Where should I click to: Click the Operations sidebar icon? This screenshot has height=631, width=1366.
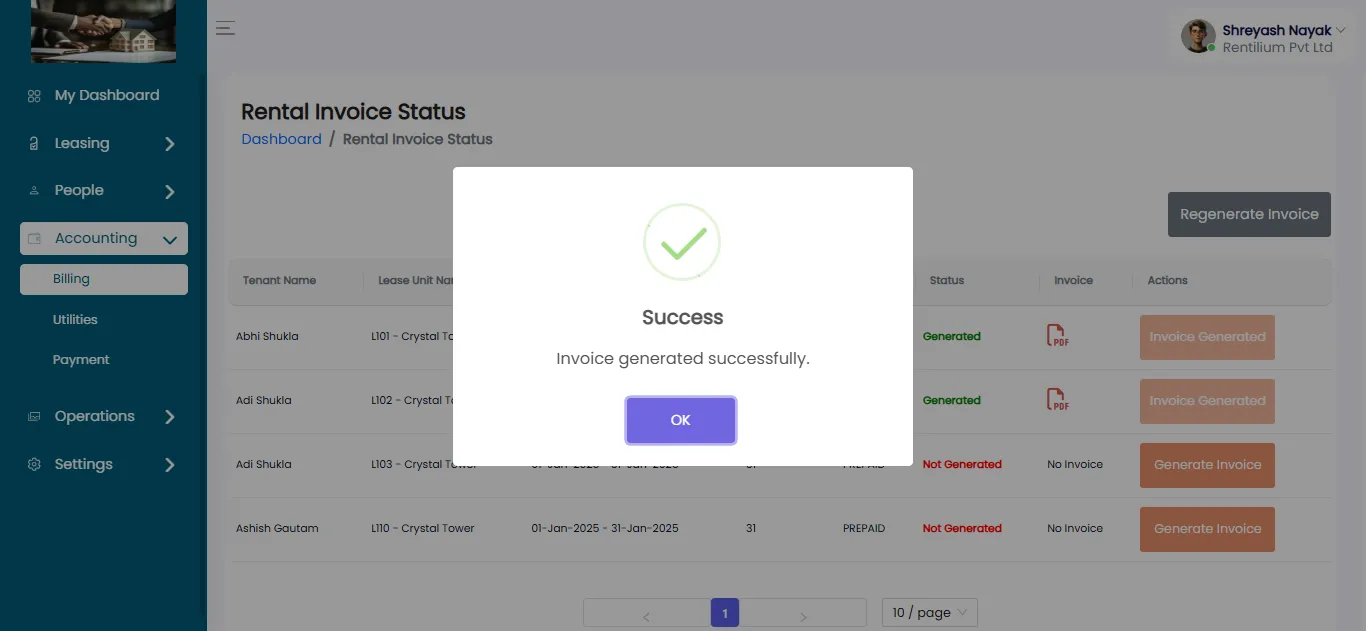pos(34,417)
